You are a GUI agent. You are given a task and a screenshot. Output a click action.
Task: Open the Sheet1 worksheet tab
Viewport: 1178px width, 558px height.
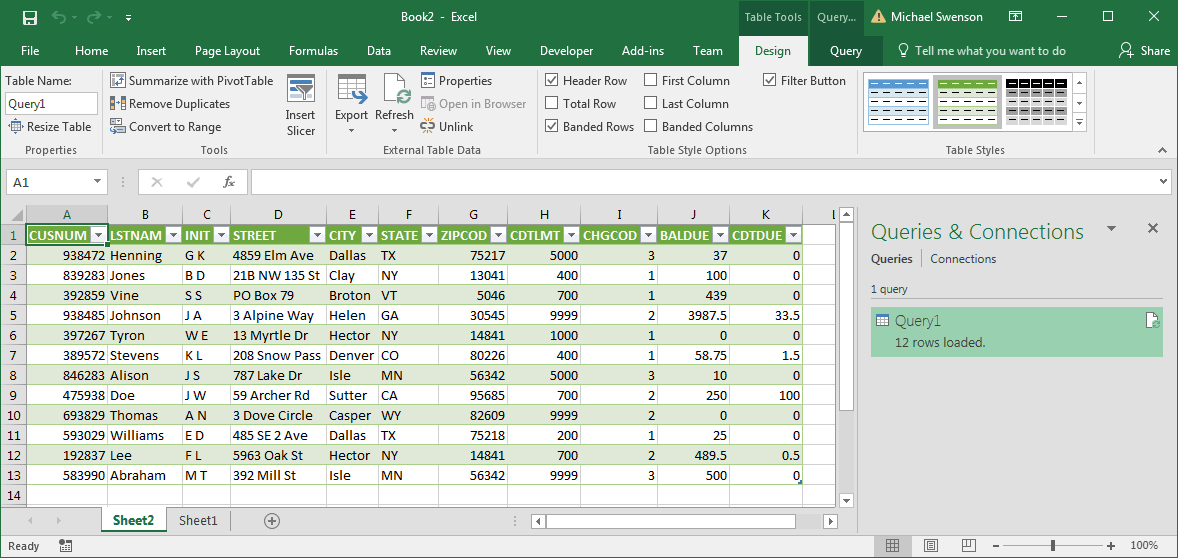click(198, 520)
